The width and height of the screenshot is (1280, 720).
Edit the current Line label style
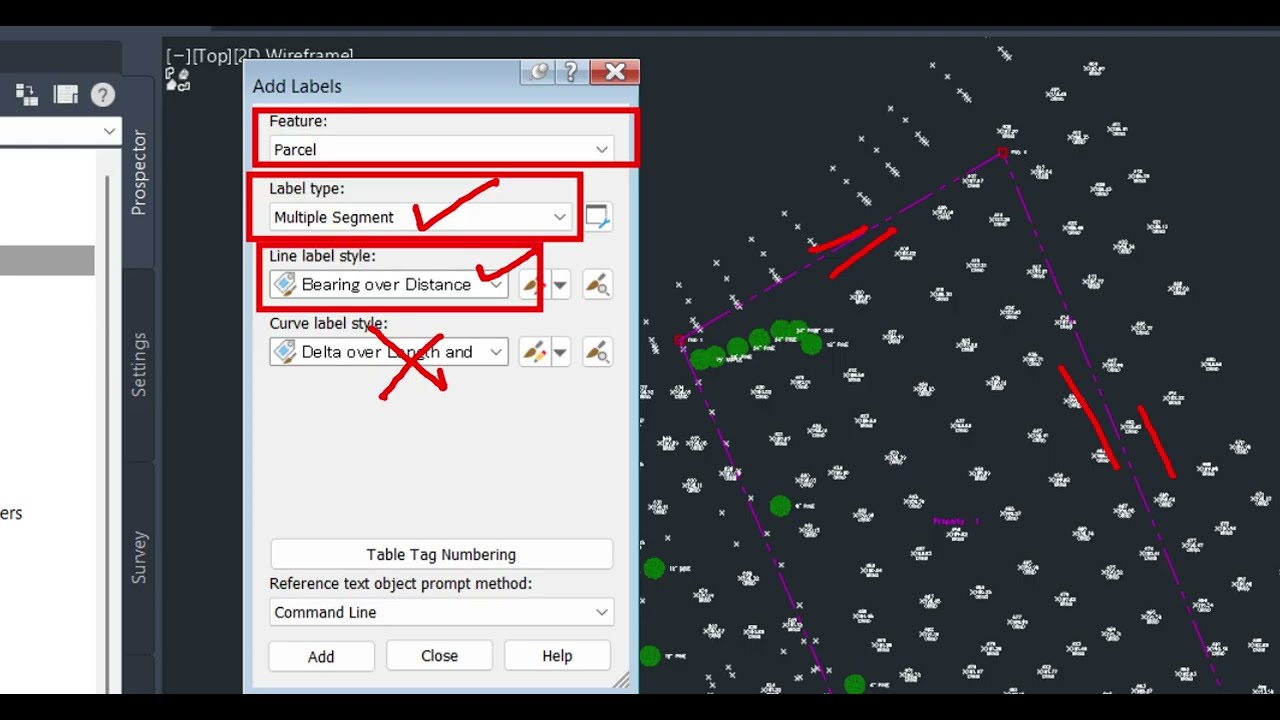[534, 285]
